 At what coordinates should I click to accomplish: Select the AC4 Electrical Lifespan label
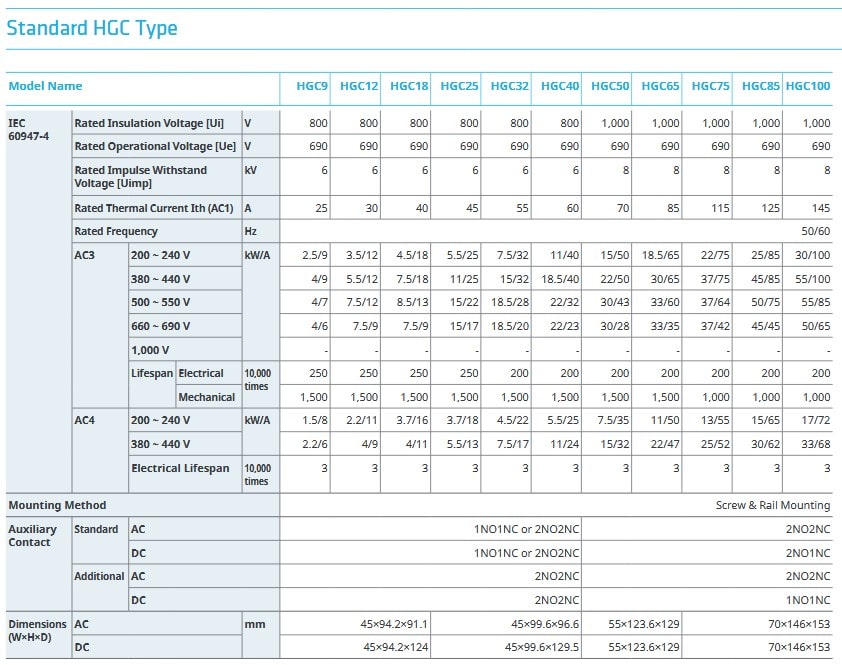click(x=180, y=468)
